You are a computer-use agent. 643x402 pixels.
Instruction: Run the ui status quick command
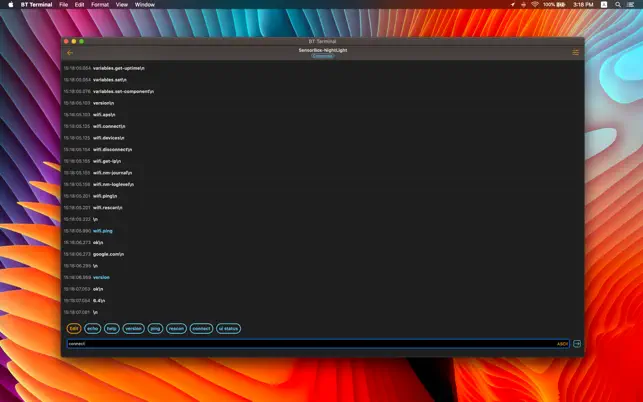(x=228, y=329)
